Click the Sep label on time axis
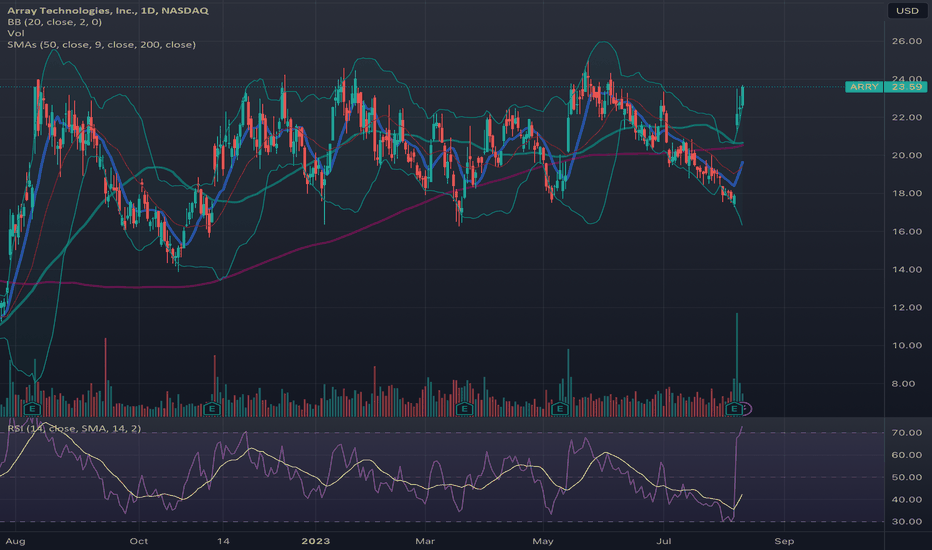Screen dimensions: 932x550 pyautogui.click(x=784, y=541)
